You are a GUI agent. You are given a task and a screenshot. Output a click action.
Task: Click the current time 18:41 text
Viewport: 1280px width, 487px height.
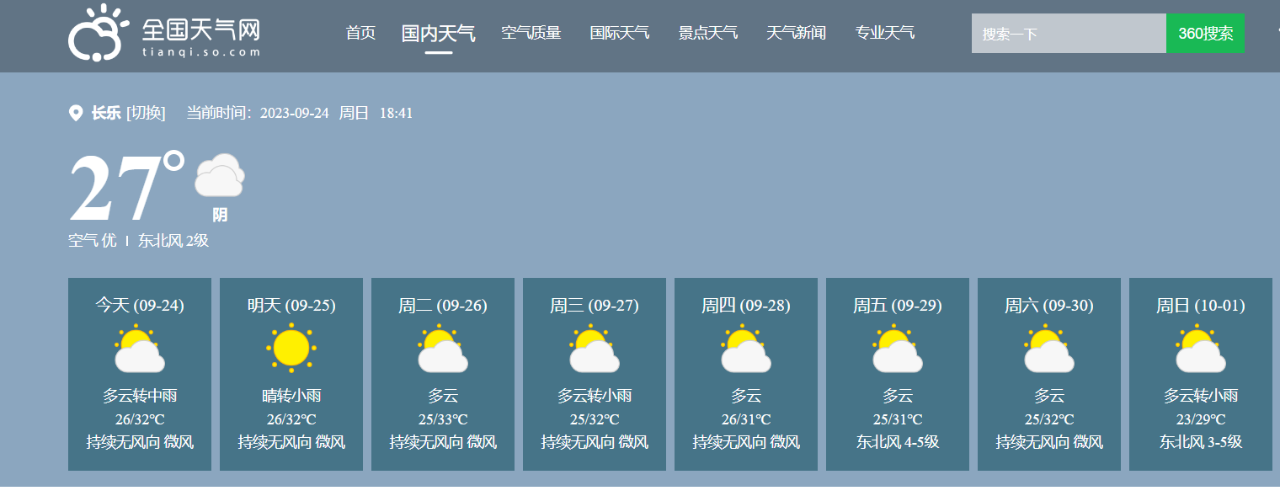(x=396, y=113)
